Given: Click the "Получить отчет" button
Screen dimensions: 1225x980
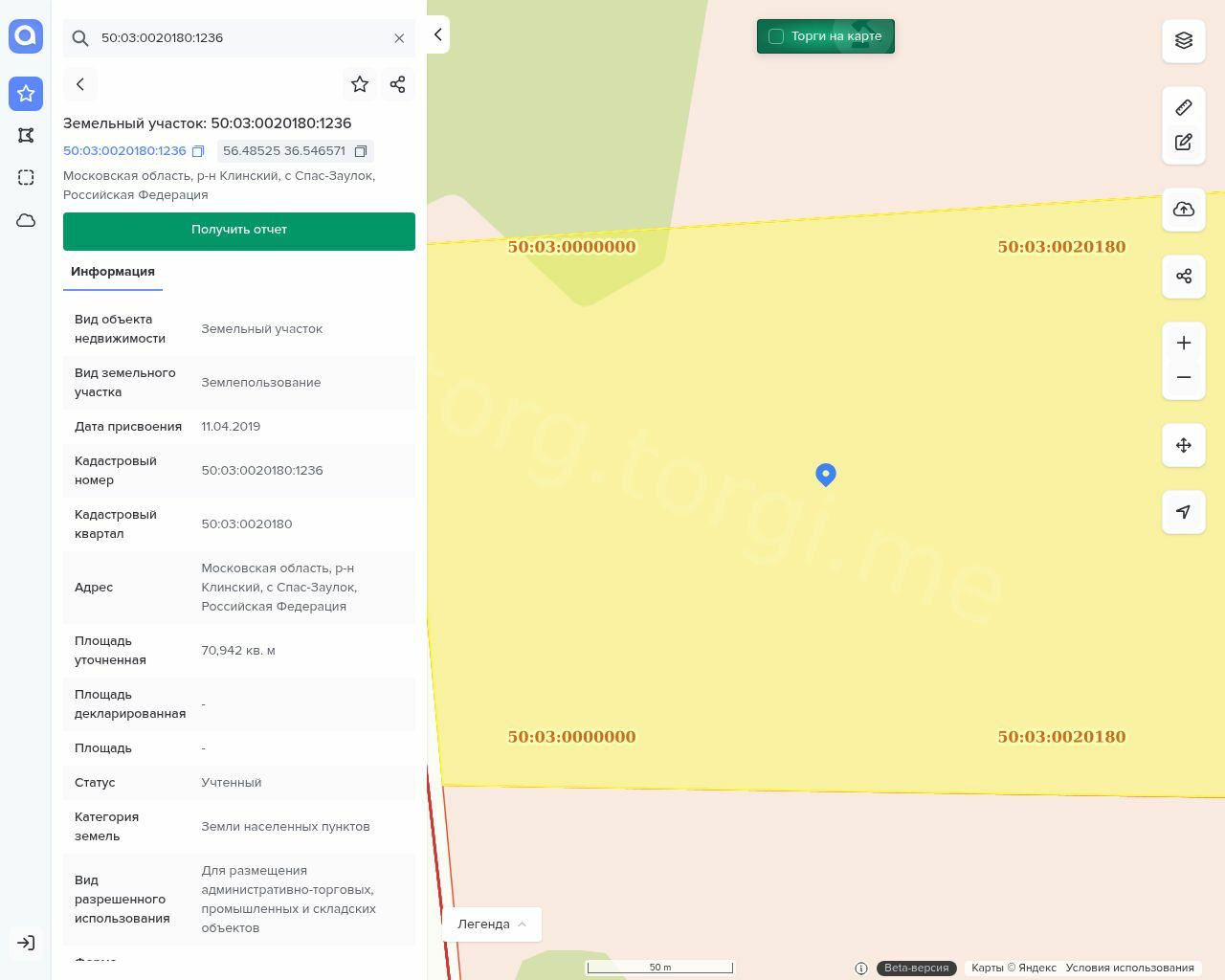Looking at the screenshot, I should tap(239, 231).
